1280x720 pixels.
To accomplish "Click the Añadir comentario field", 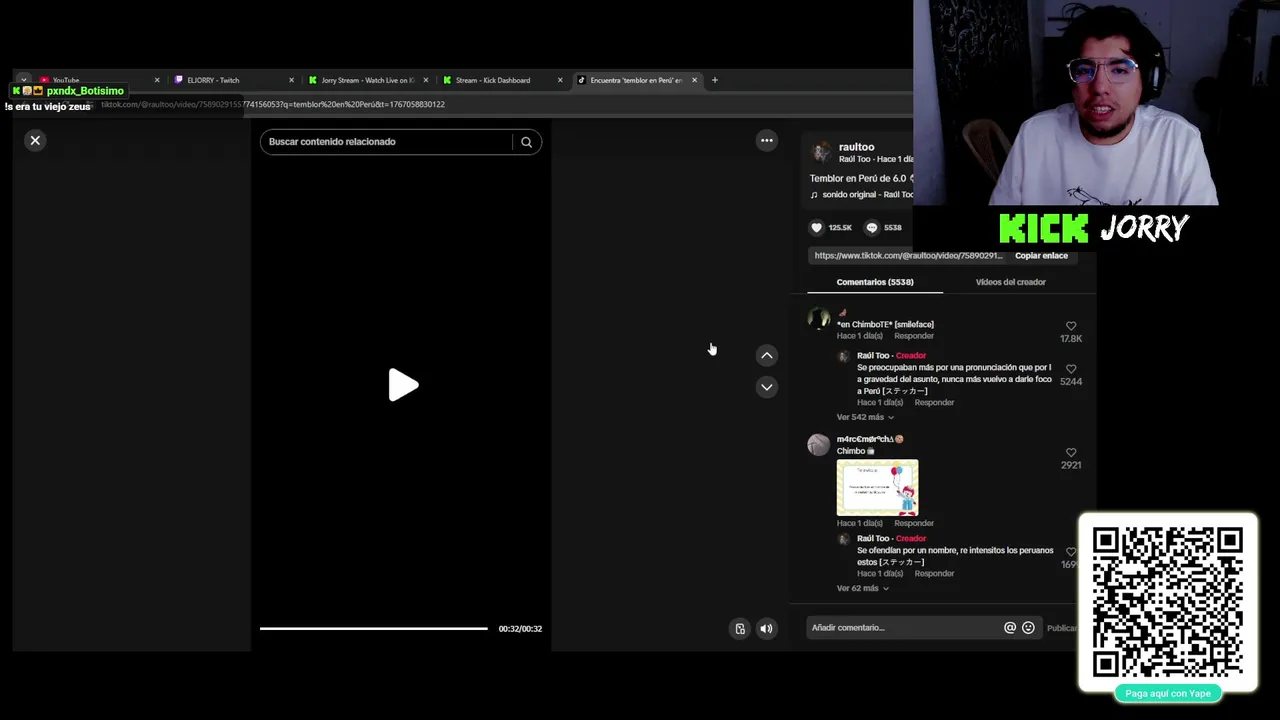I will pyautogui.click(x=904, y=628).
